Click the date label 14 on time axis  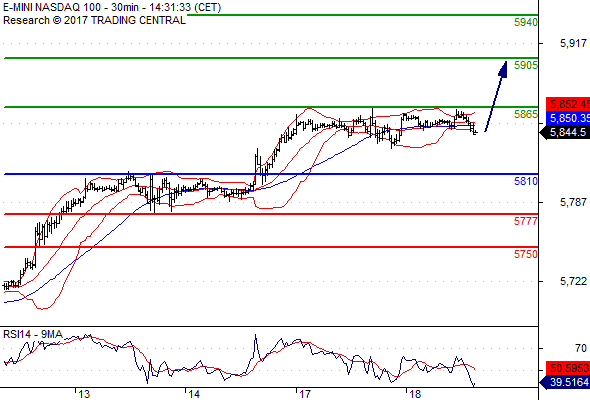194,394
